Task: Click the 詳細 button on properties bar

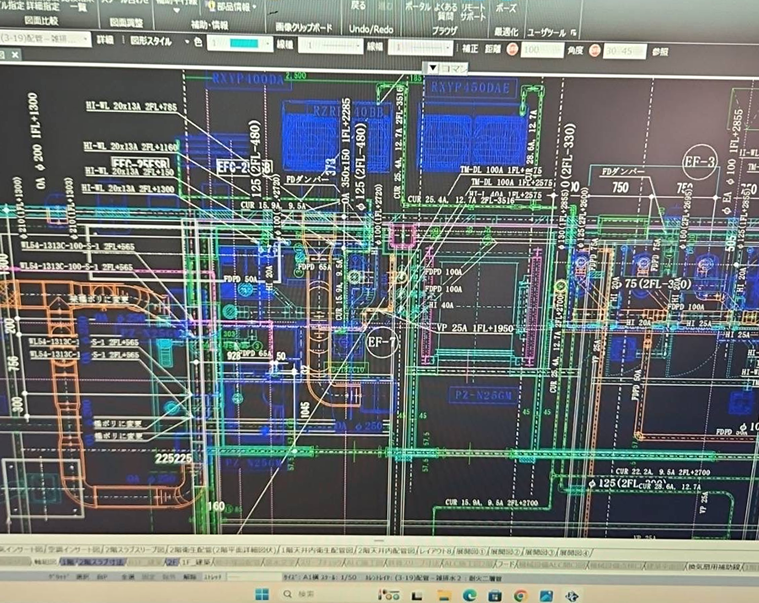Action: [104, 41]
